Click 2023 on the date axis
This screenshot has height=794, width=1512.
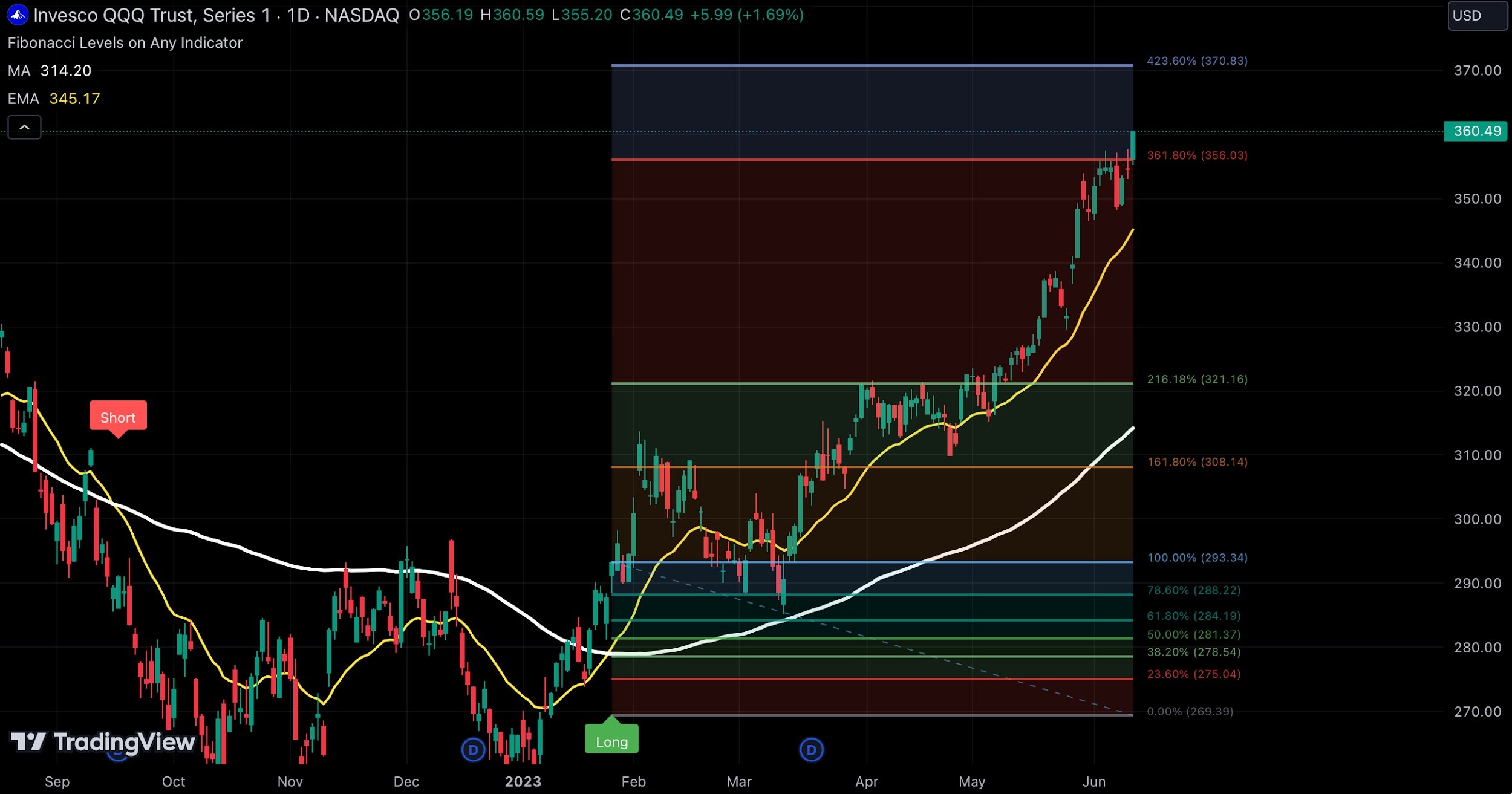[523, 781]
